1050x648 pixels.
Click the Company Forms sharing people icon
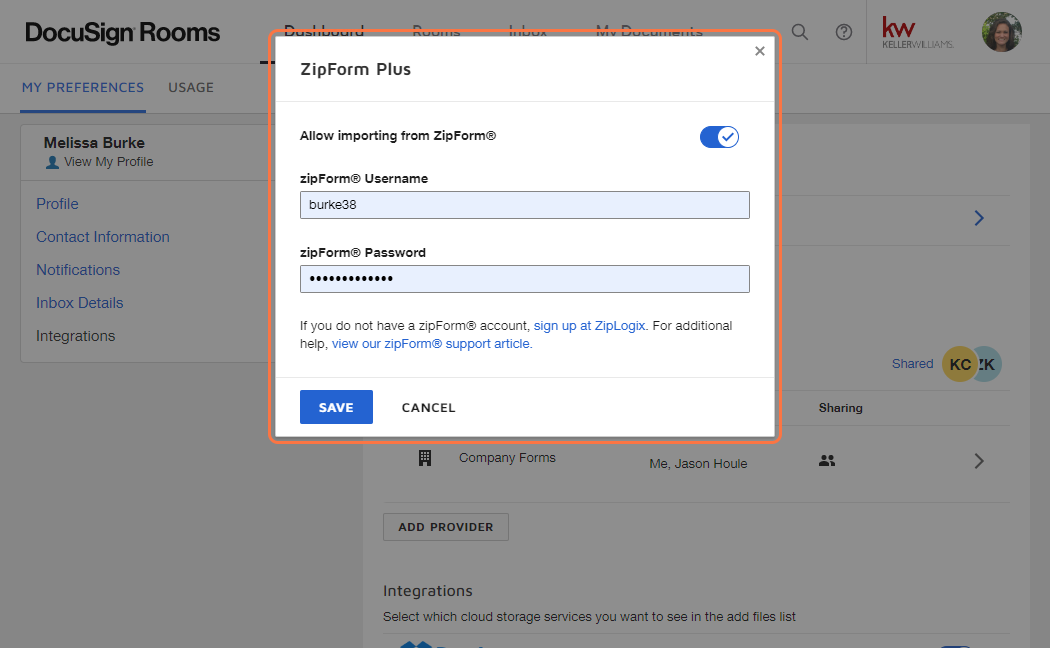tap(827, 461)
